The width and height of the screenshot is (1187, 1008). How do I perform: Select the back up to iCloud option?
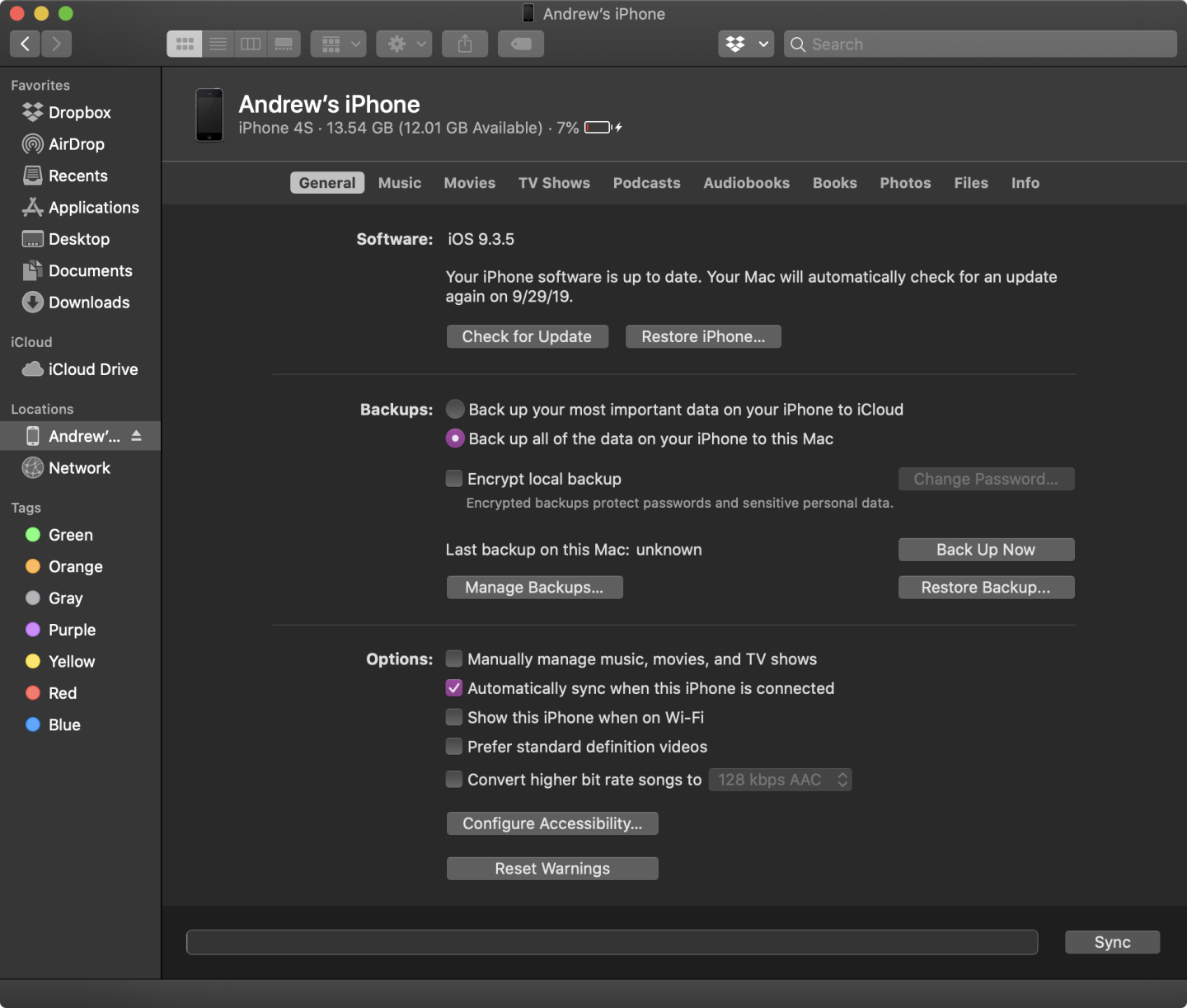[455, 410]
